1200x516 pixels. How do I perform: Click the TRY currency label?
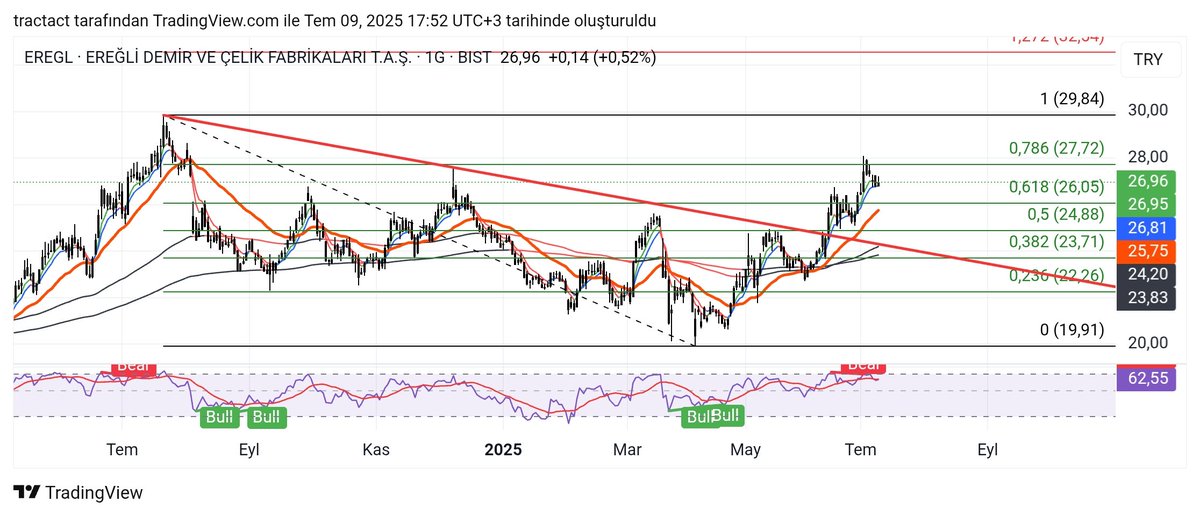point(1148,59)
